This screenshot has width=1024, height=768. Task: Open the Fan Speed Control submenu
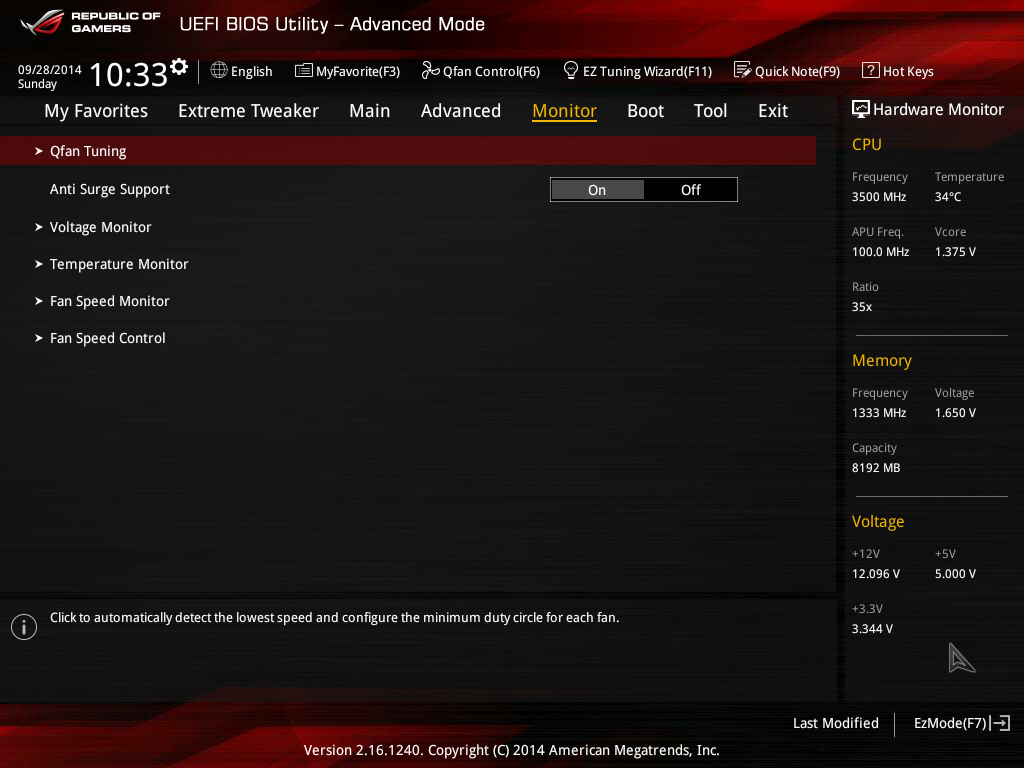[x=100, y=338]
